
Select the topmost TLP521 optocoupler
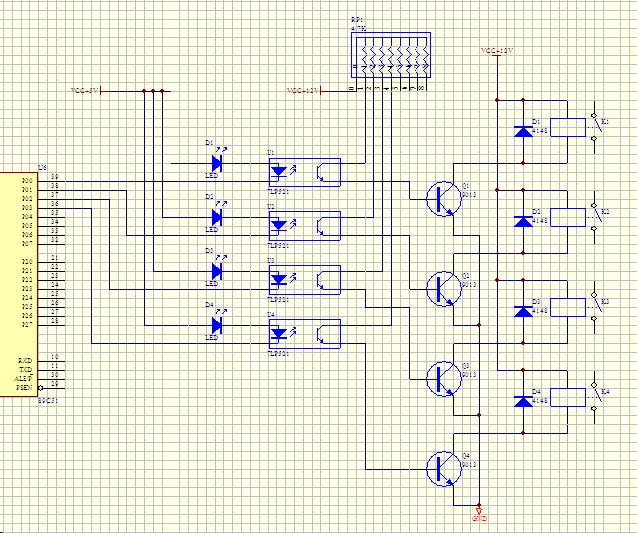click(x=303, y=172)
